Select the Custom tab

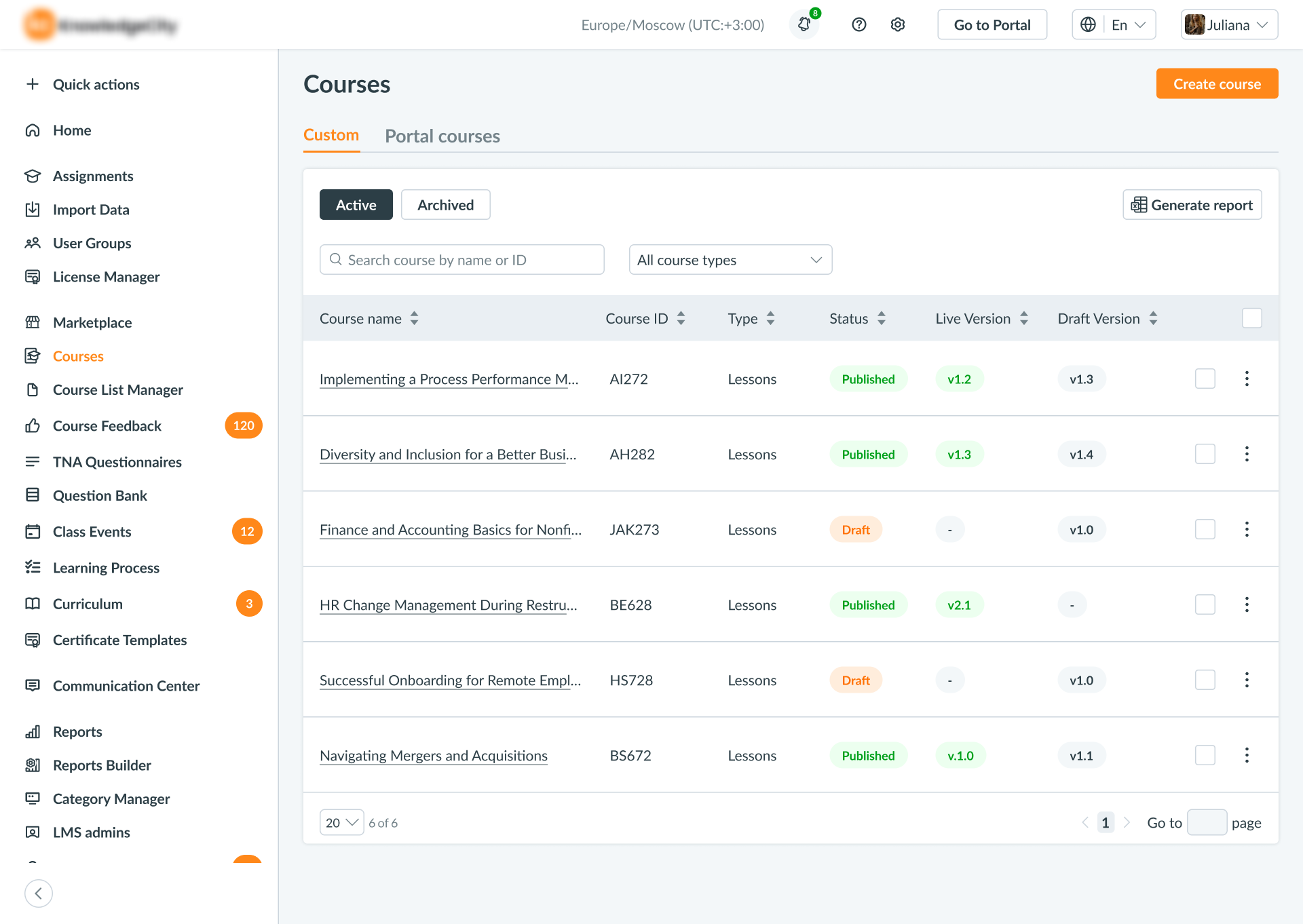tap(331, 135)
